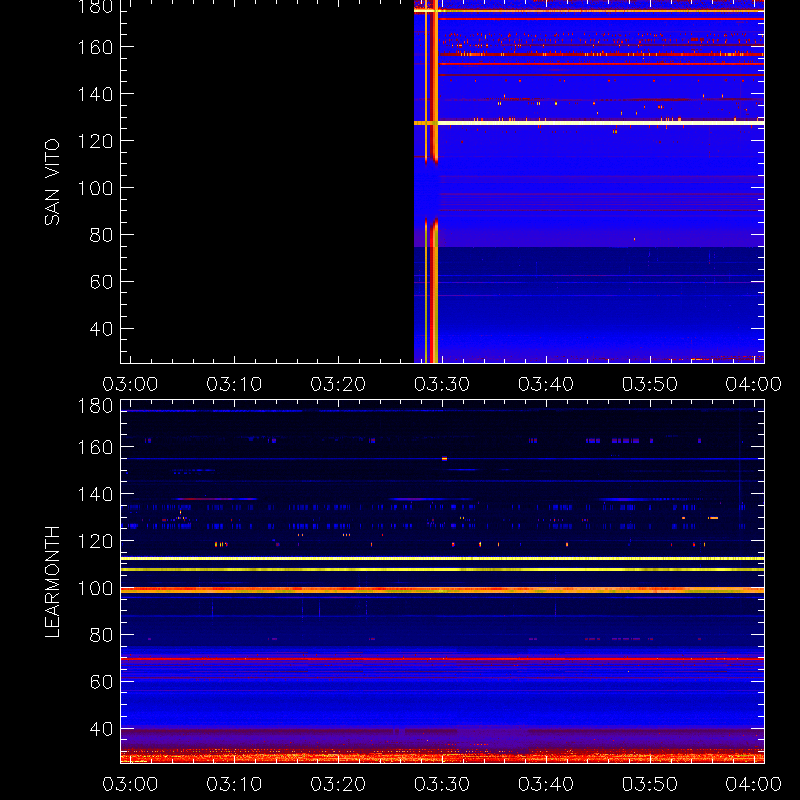Click the 03:40 time label under the San Vito panel

coord(546,384)
